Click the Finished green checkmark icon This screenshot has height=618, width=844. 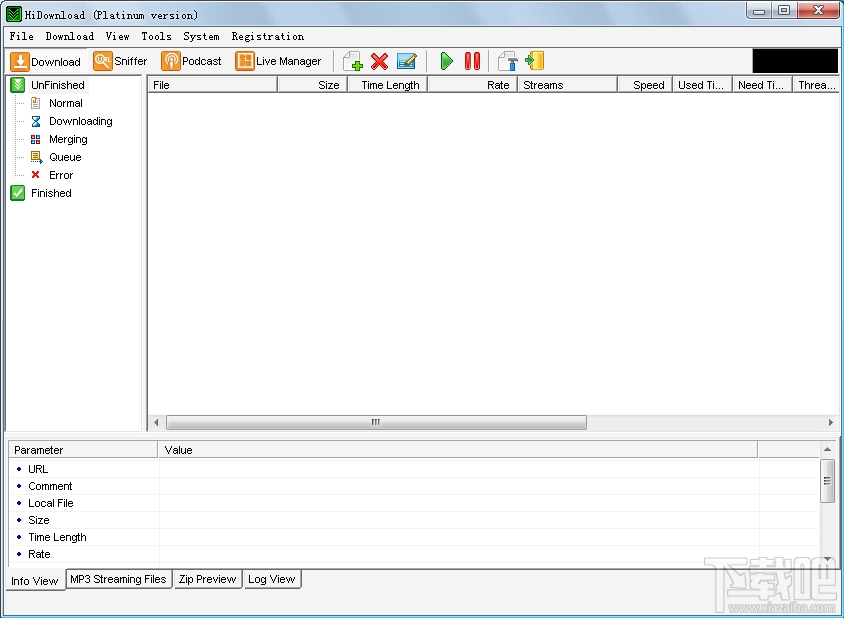pyautogui.click(x=18, y=193)
